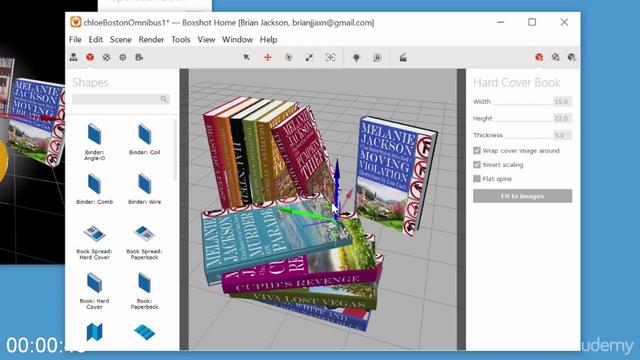
Task: Click the Thickness slider track
Action: (527, 138)
